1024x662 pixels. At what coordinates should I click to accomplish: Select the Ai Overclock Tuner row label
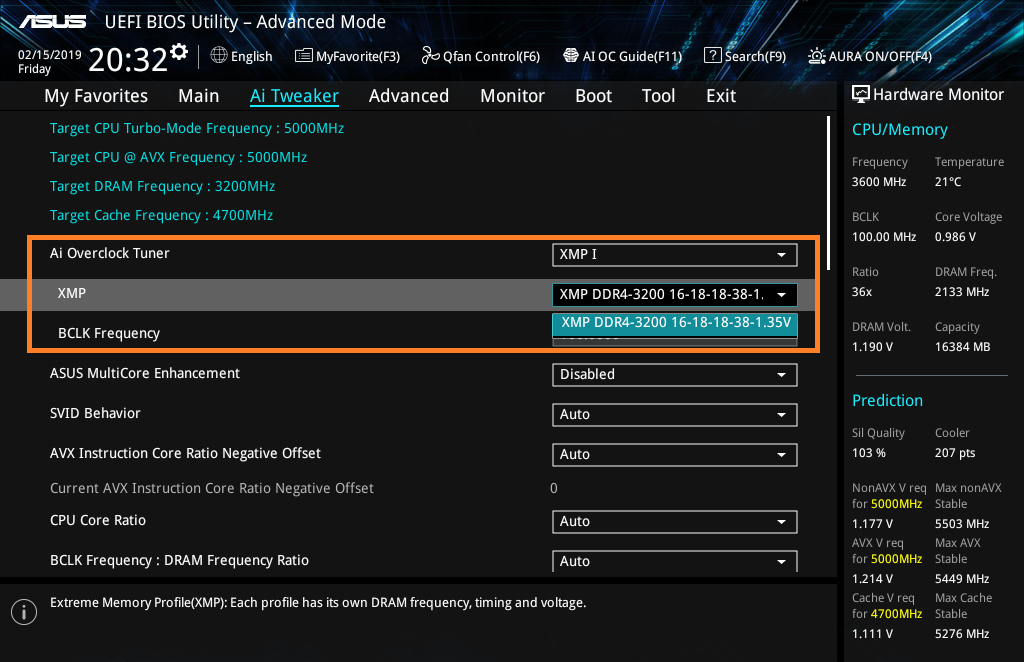[x=110, y=253]
